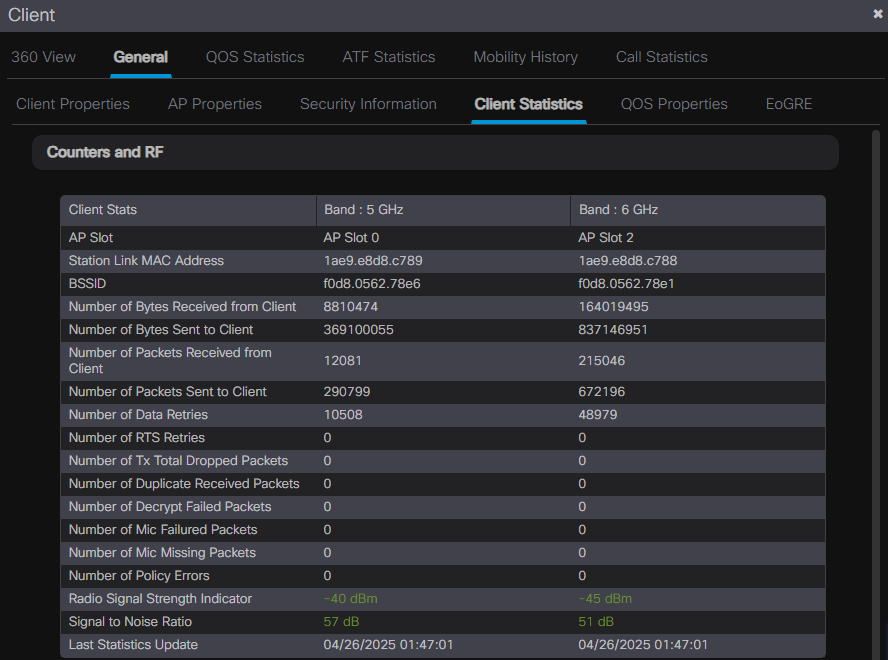
Task: Open the QOS Statistics tab
Action: [254, 57]
